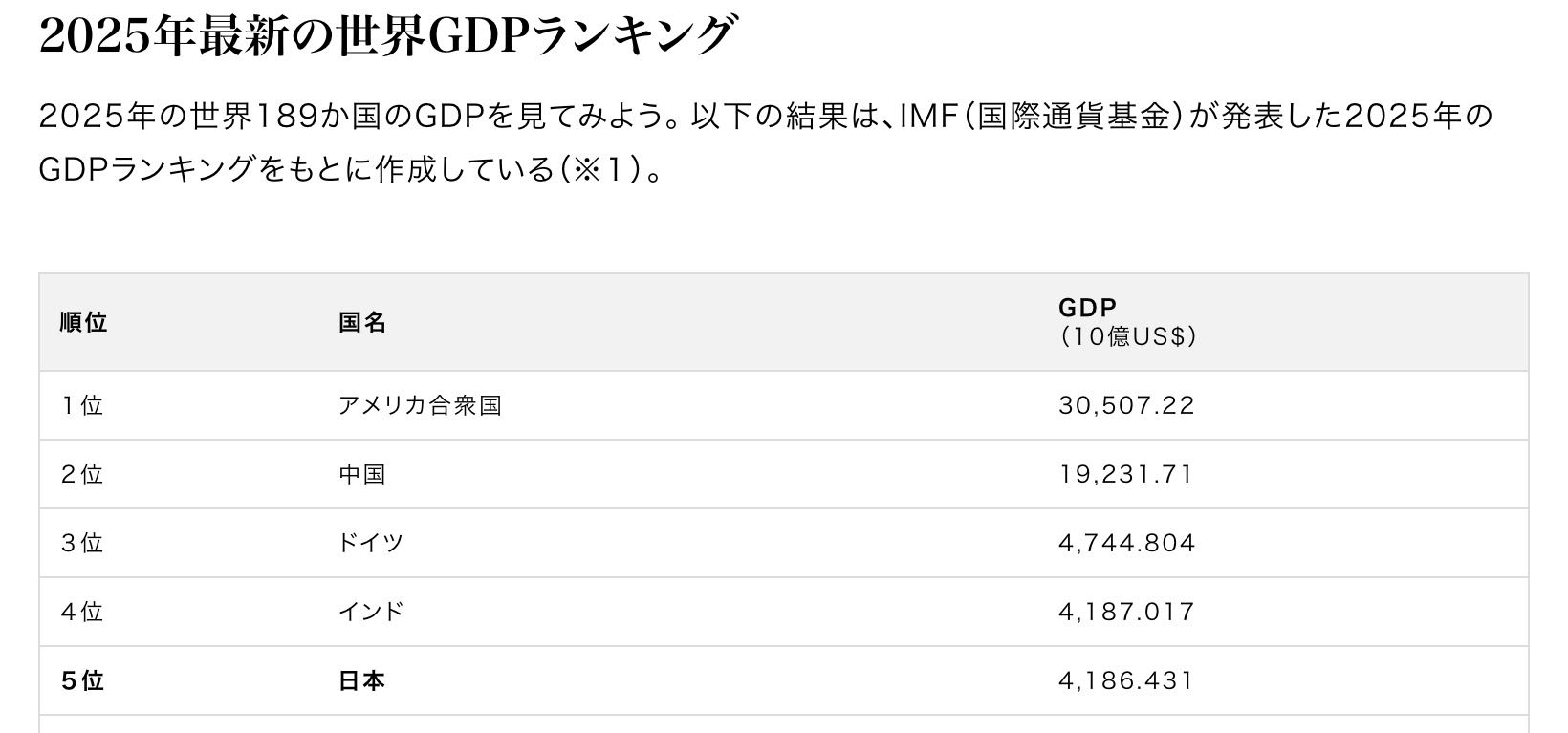Click the GDP value 30,507.22
Viewport: 1568px width, 733px height.
1126,405
